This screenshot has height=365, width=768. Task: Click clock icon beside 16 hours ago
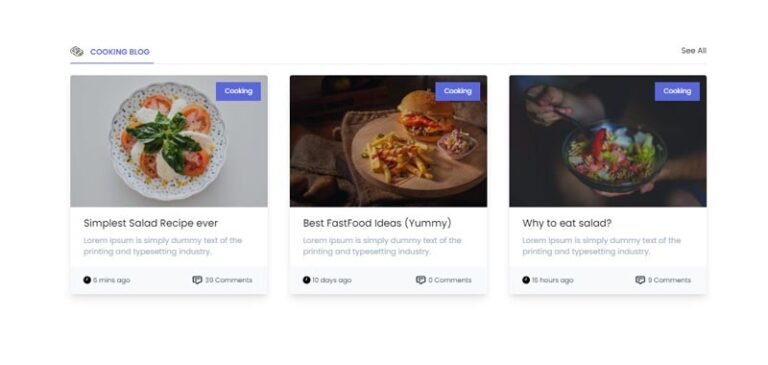526,280
